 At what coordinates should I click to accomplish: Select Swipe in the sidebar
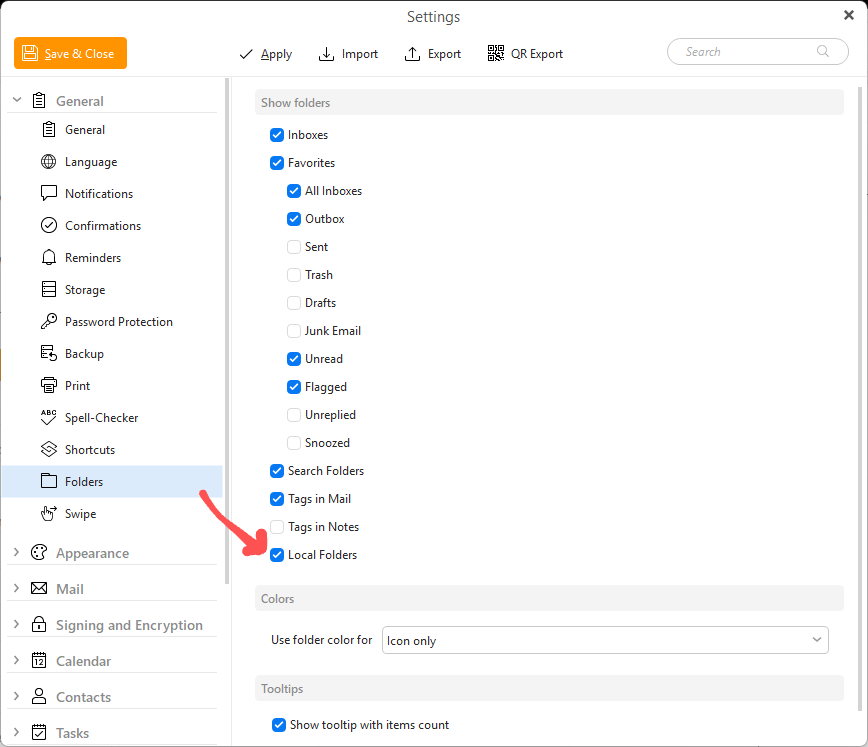point(112,513)
